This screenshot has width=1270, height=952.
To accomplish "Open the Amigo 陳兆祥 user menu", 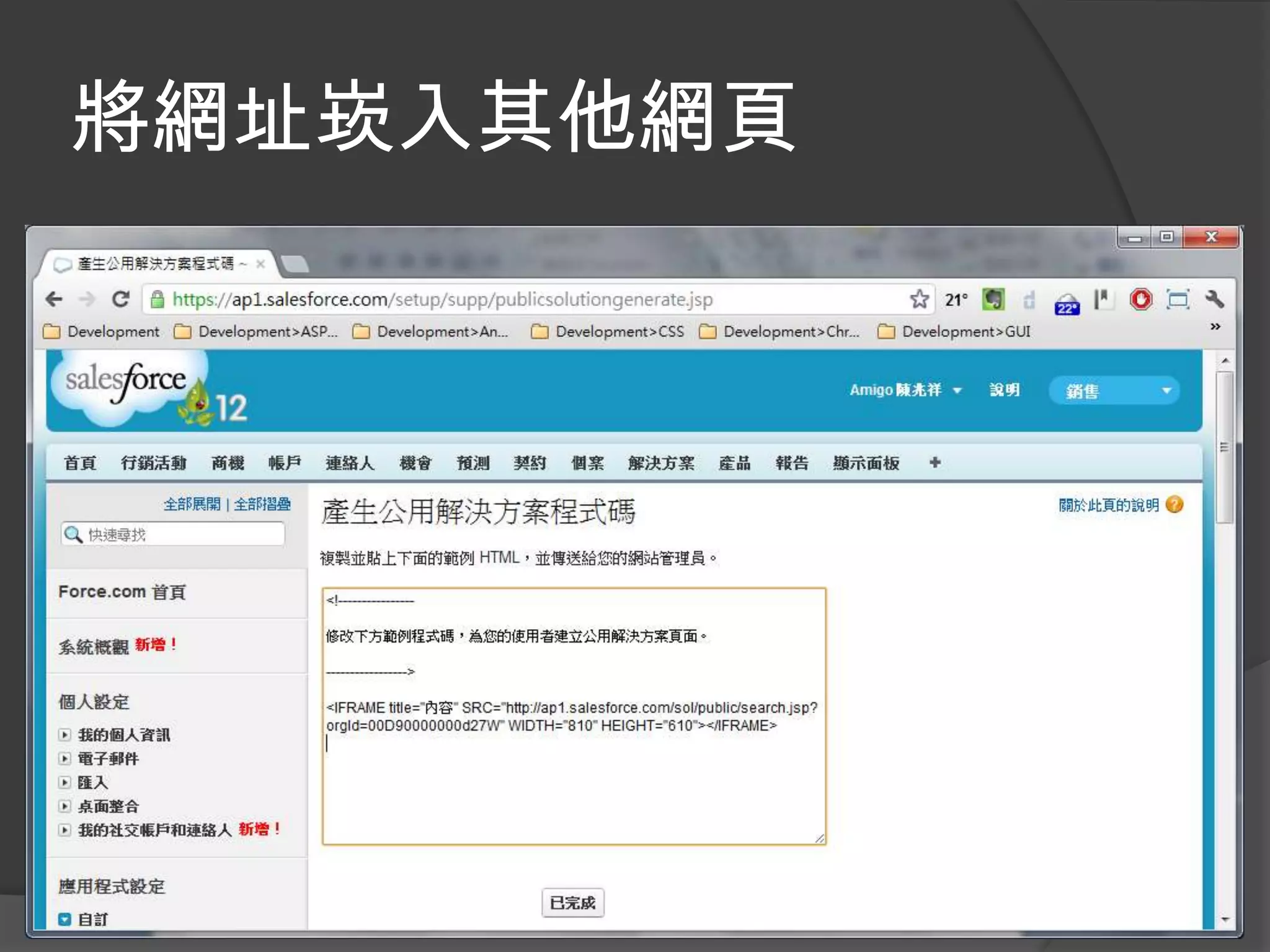I will pyautogui.click(x=905, y=390).
